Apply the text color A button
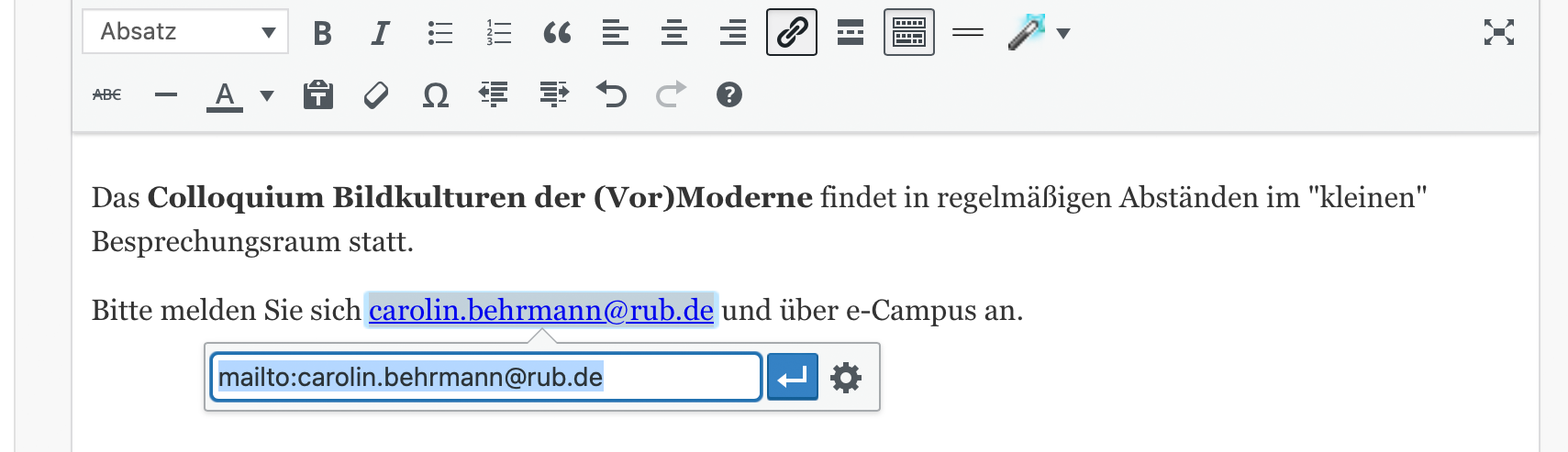 click(225, 95)
